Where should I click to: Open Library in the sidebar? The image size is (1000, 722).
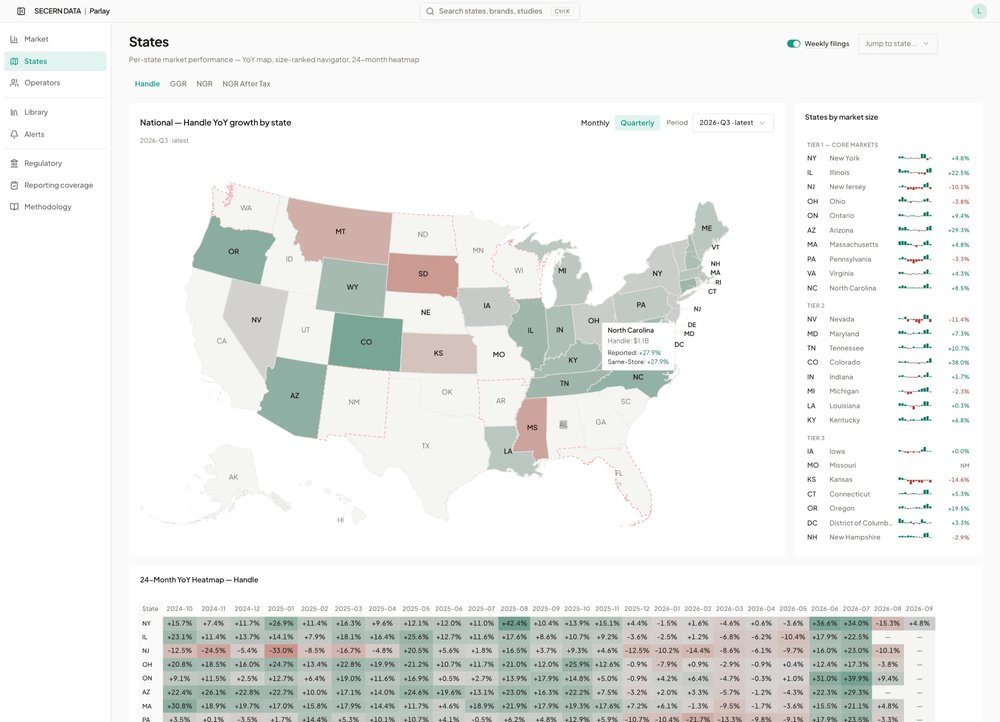55,112
